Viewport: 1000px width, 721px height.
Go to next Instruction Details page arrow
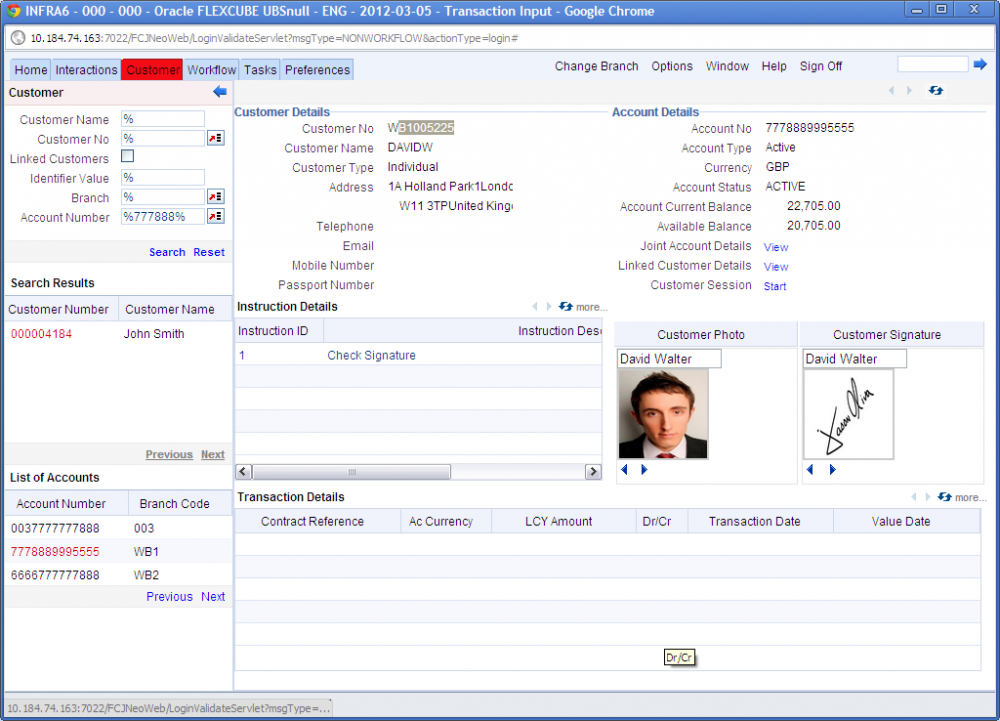coord(548,307)
